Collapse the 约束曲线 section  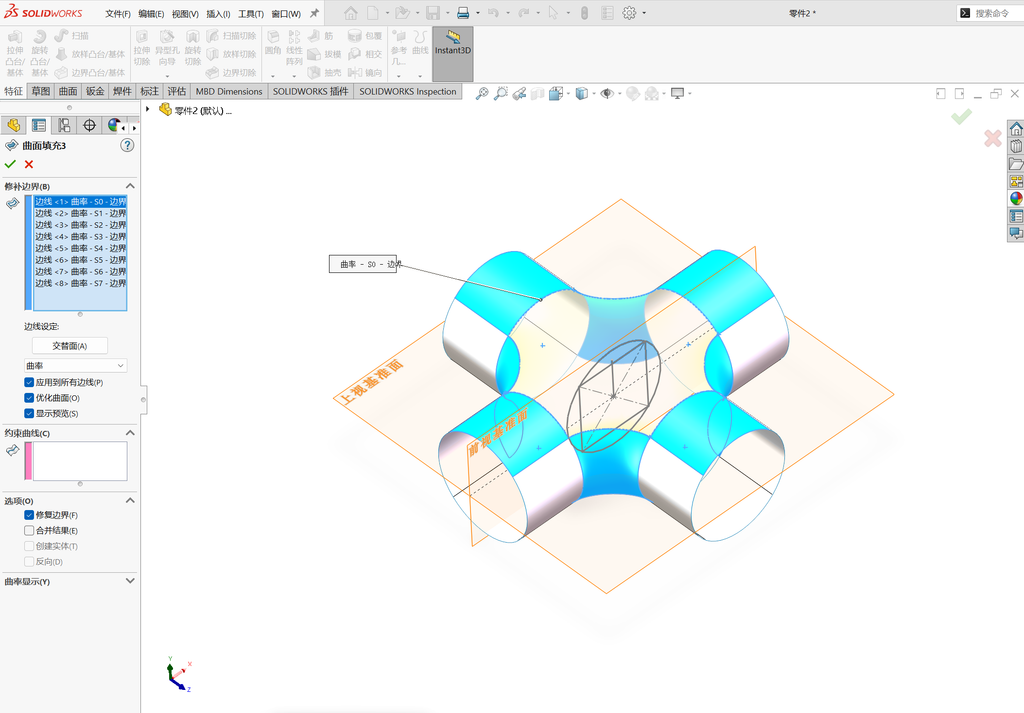130,433
